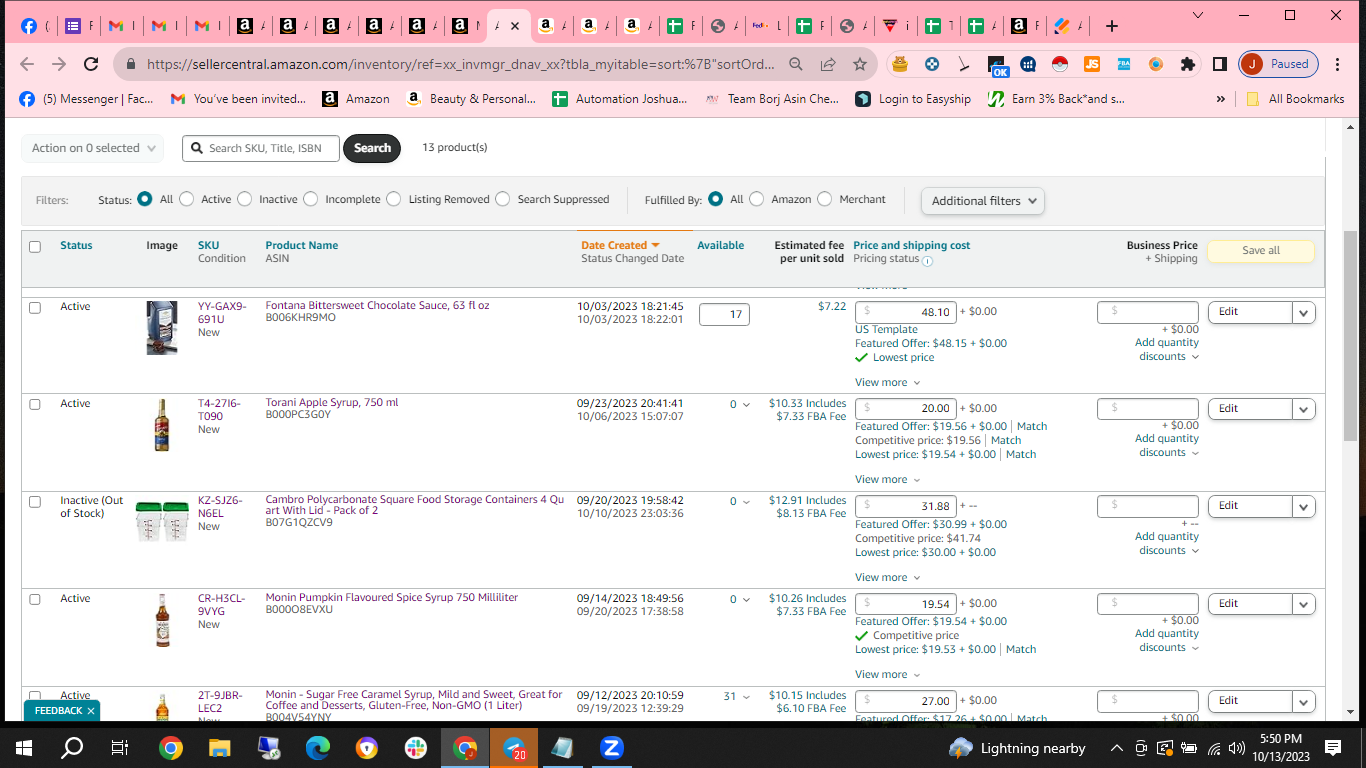Screen dimensions: 1366x768
Task: Open the Edit dropdown arrow for Cambro containers
Action: (x=1304, y=506)
